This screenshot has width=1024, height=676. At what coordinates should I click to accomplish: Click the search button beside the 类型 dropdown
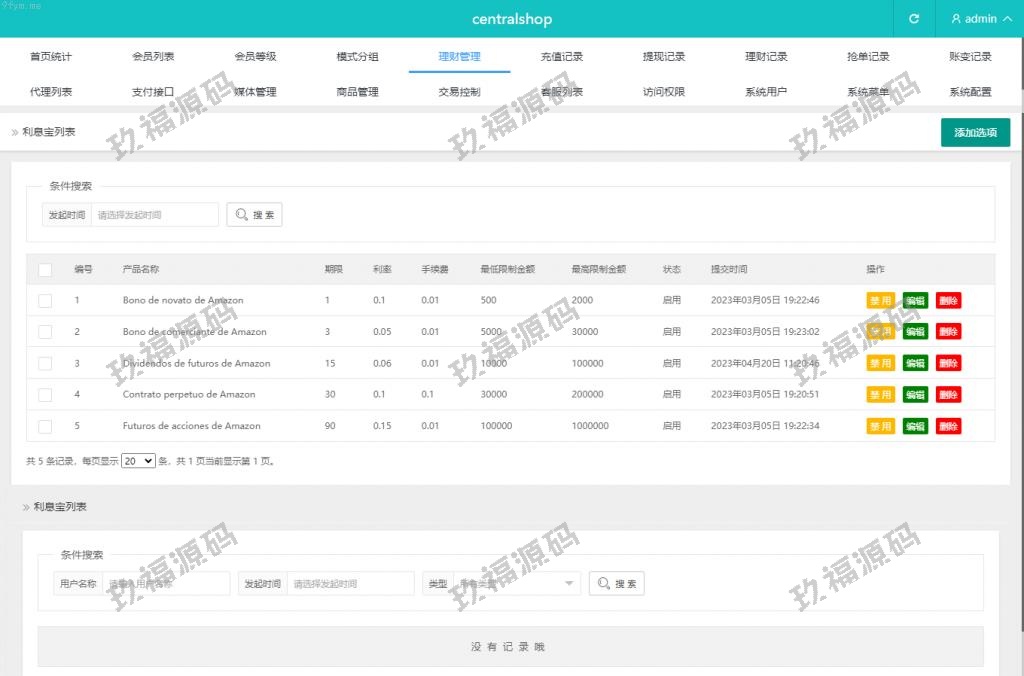tap(616, 584)
